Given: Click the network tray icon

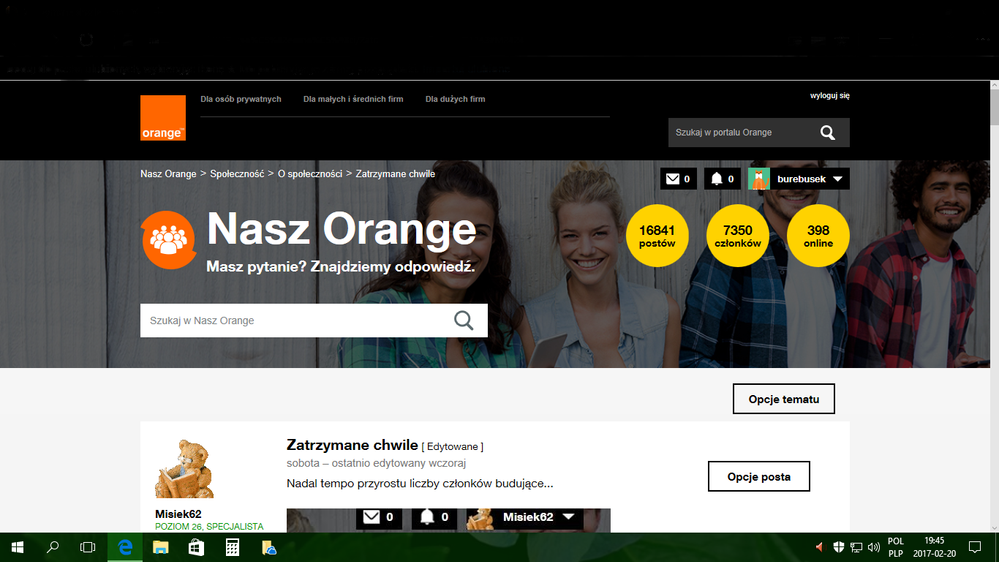Looking at the screenshot, I should (856, 547).
